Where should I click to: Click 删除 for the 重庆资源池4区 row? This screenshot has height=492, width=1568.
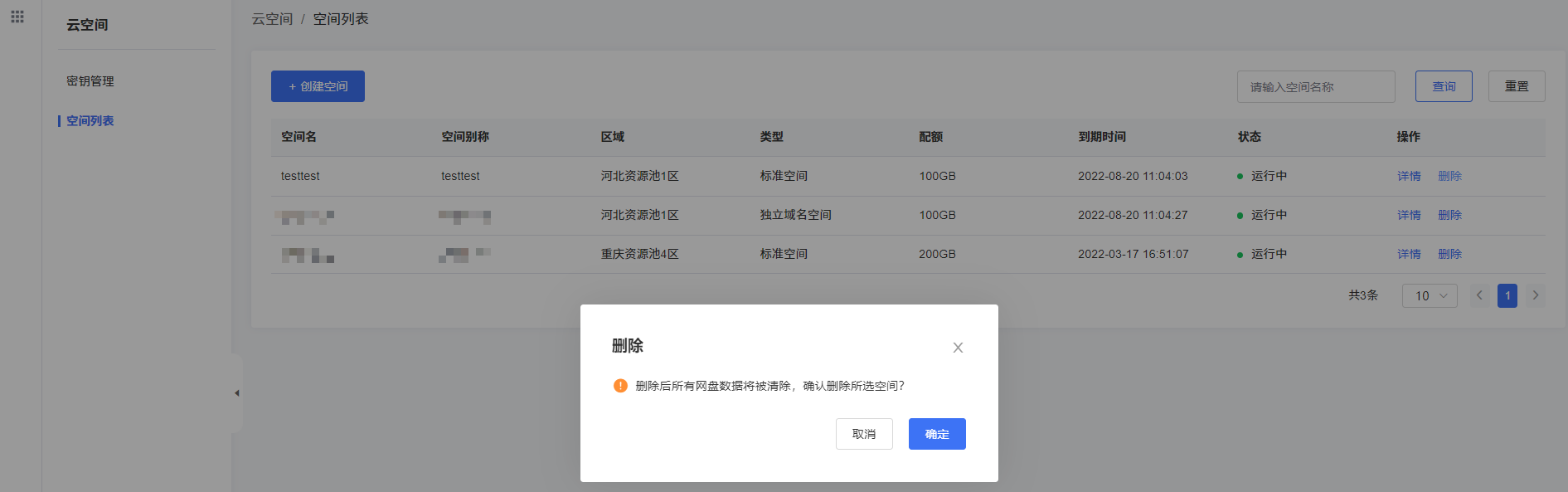1449,254
